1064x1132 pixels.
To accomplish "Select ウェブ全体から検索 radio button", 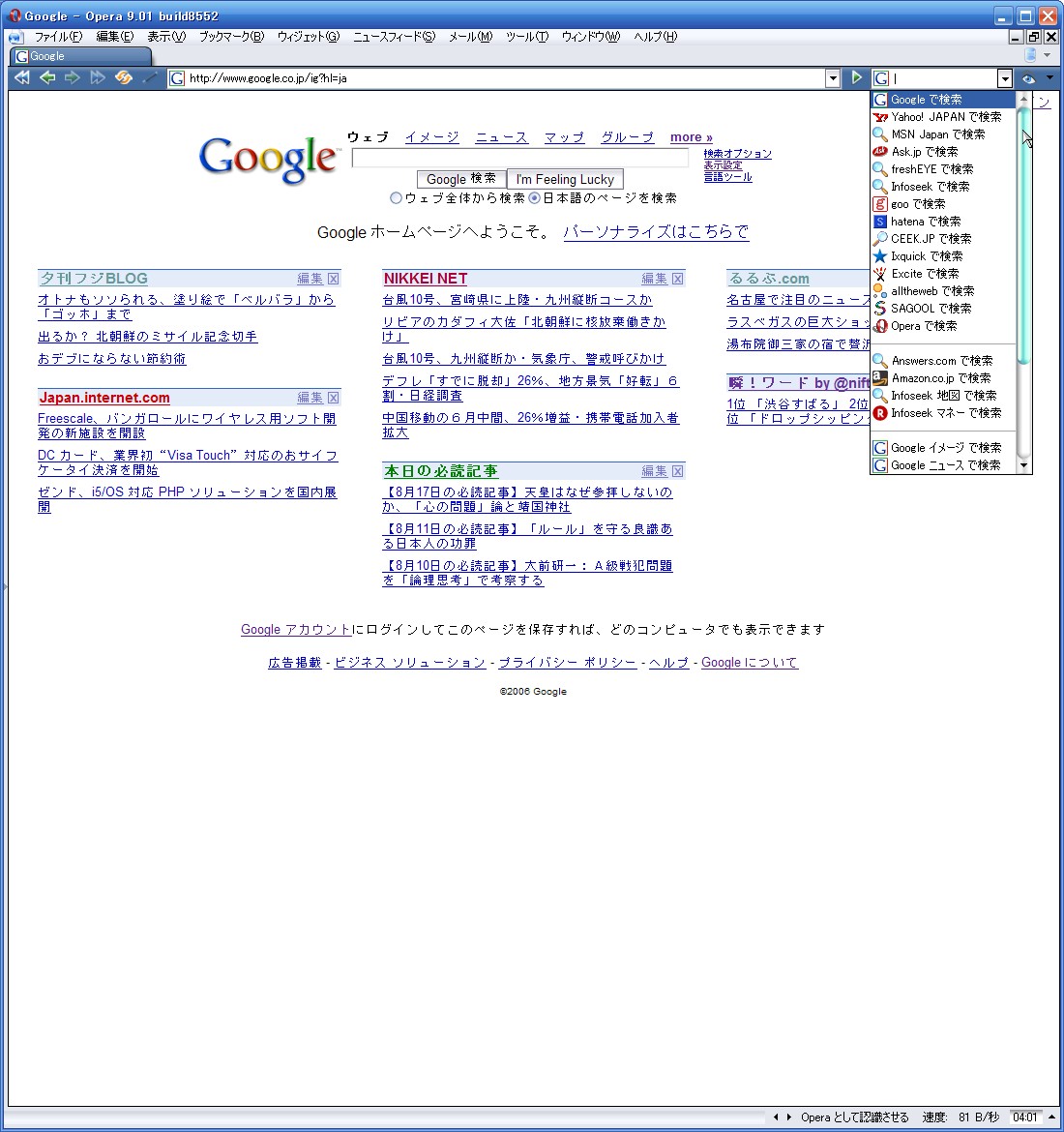I will pos(396,197).
